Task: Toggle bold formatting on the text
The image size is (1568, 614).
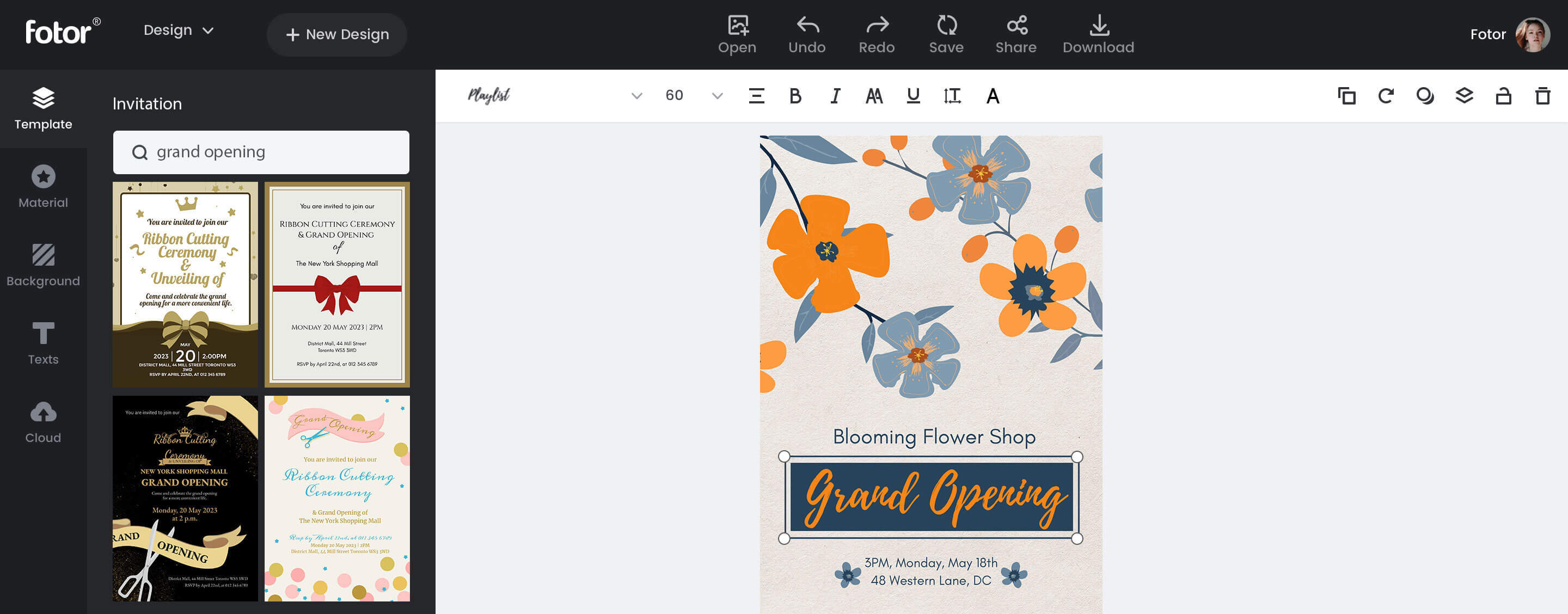Action: tap(794, 96)
